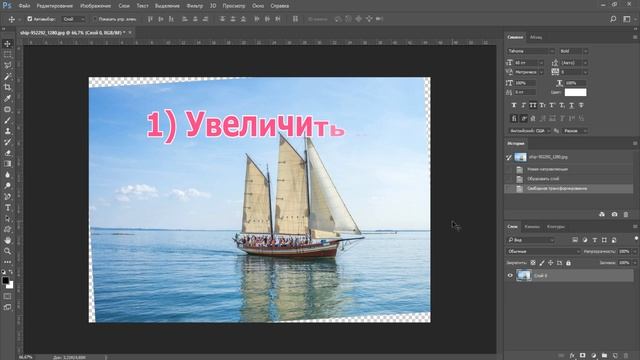Open the Обычные blend mode dropdown
This screenshot has height=360, width=640.
(x=543, y=251)
